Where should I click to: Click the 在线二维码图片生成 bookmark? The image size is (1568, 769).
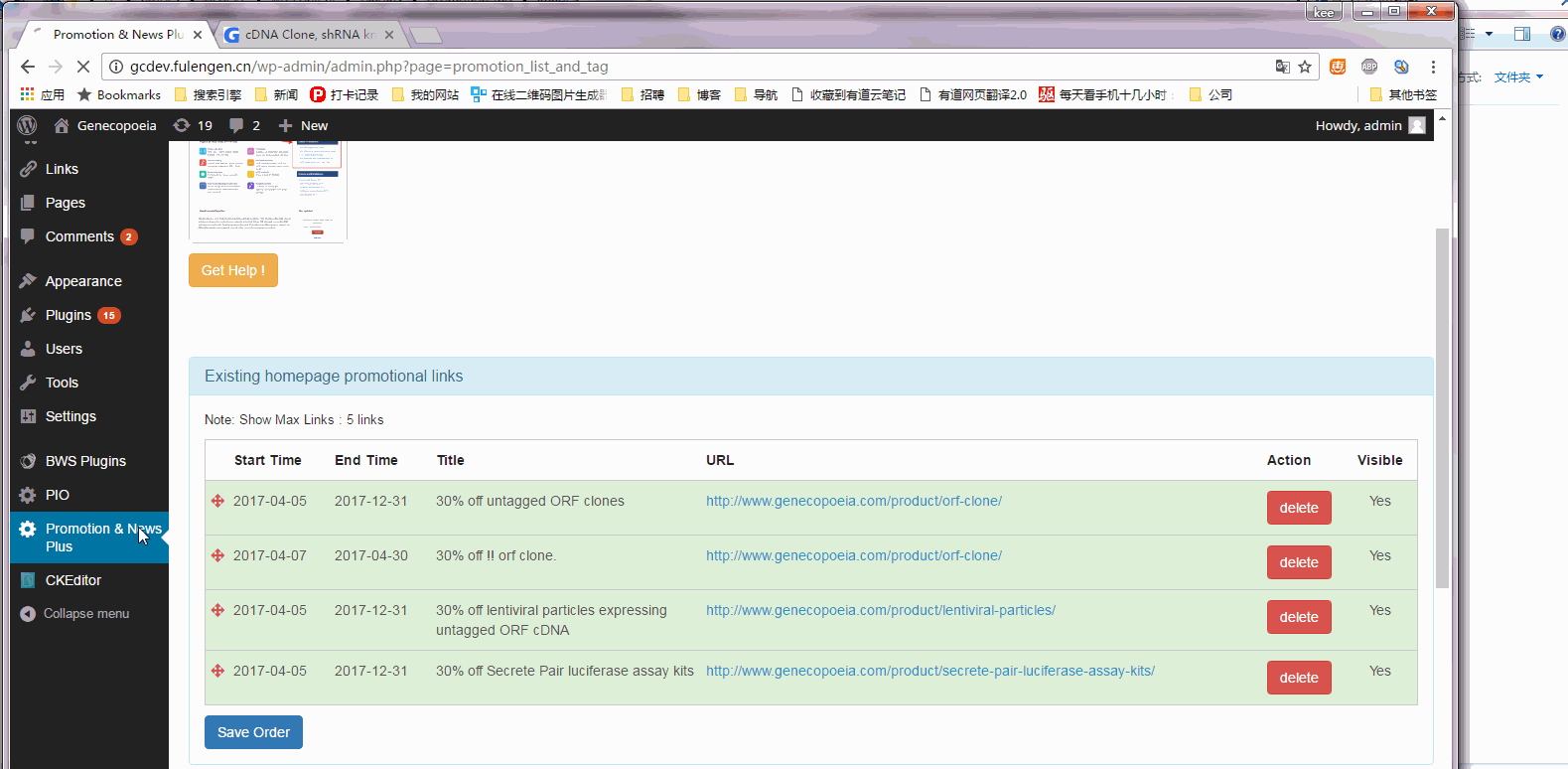[x=538, y=94]
